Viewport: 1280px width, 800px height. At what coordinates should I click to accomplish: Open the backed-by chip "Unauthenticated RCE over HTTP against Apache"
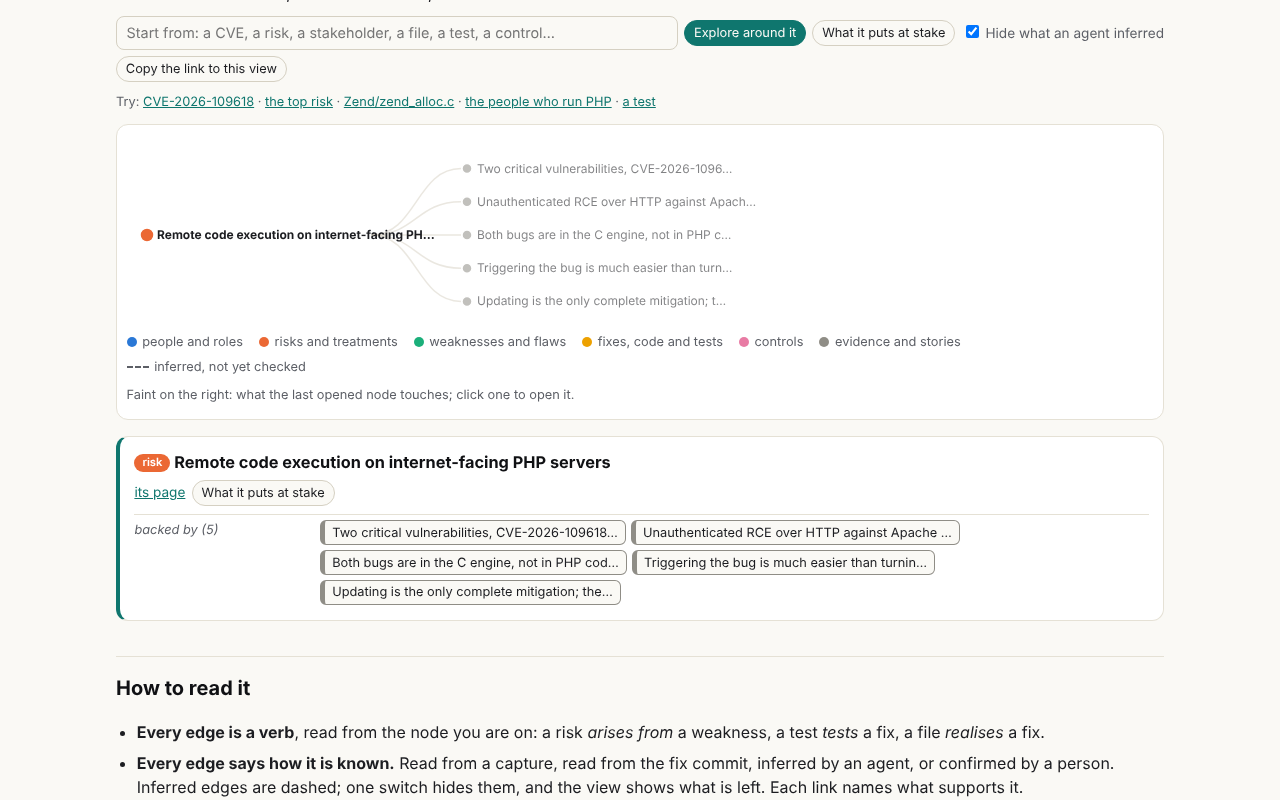coord(796,533)
